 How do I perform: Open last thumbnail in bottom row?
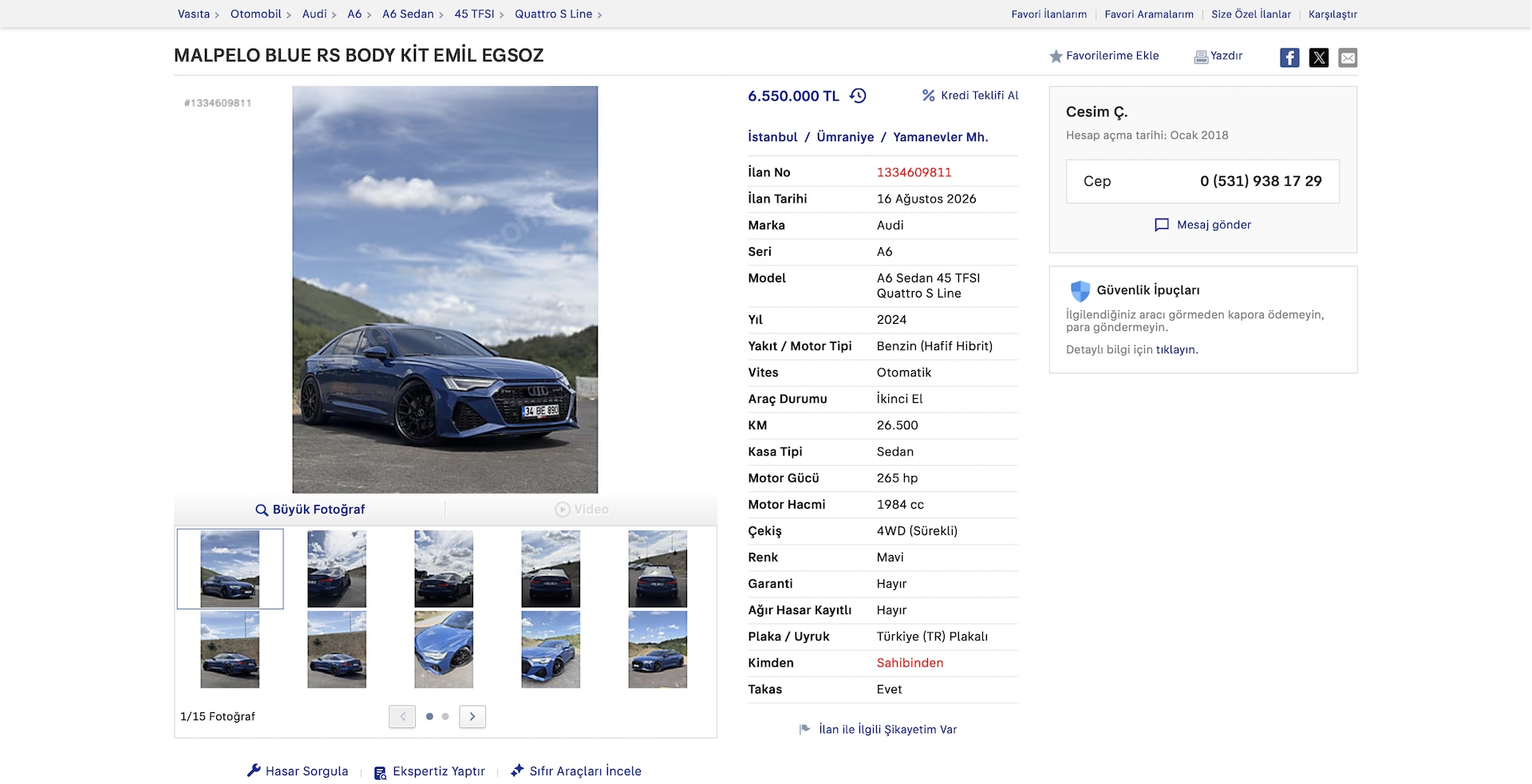[x=657, y=649]
